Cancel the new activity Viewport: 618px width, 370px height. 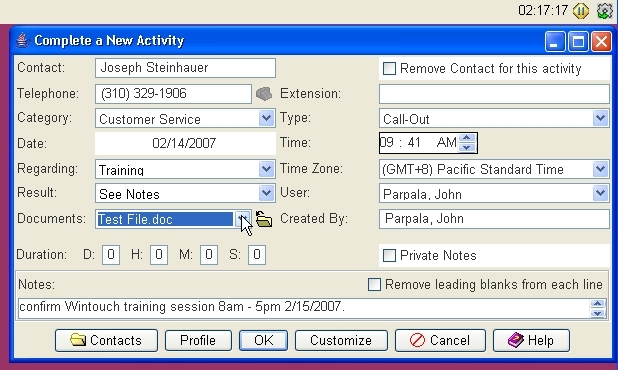click(440, 340)
